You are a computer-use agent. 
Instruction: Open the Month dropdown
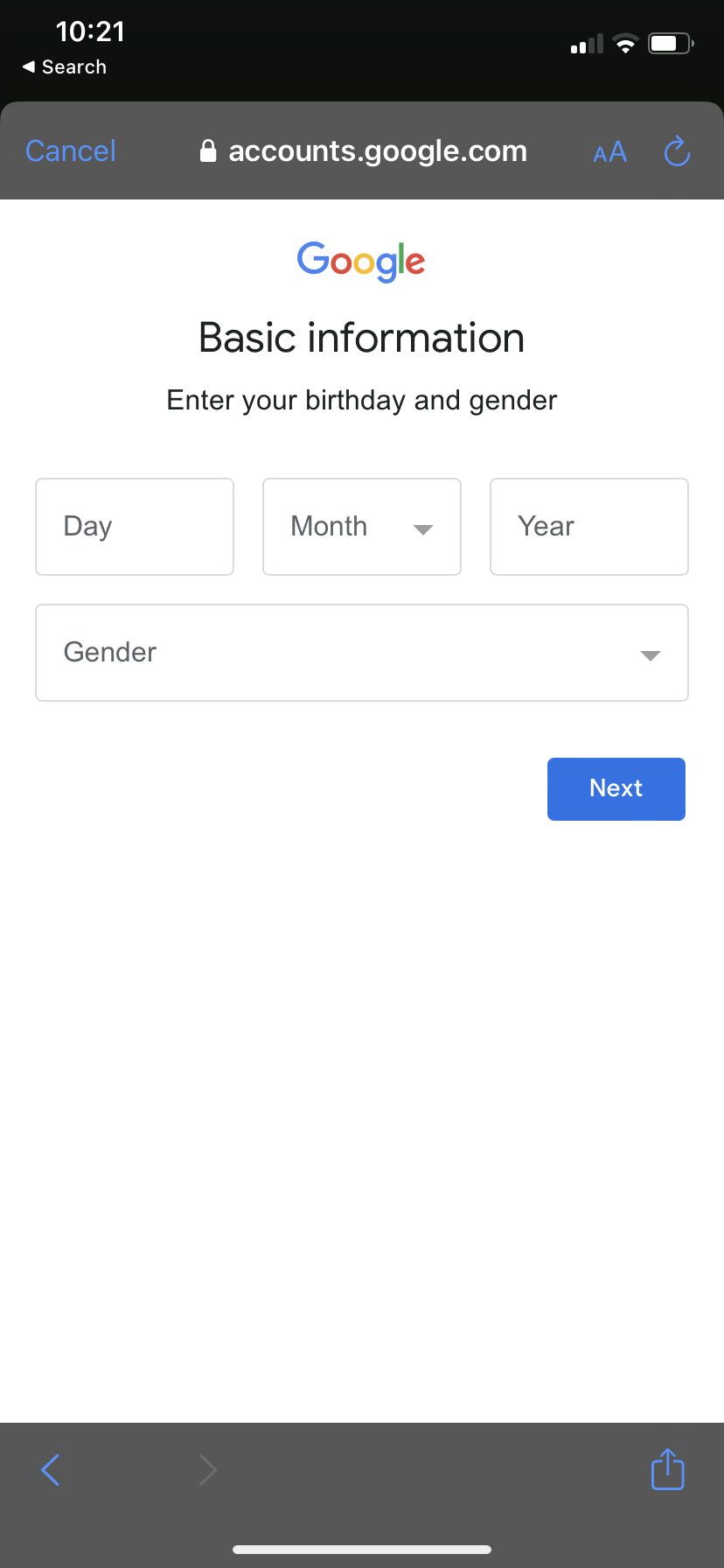click(x=361, y=527)
